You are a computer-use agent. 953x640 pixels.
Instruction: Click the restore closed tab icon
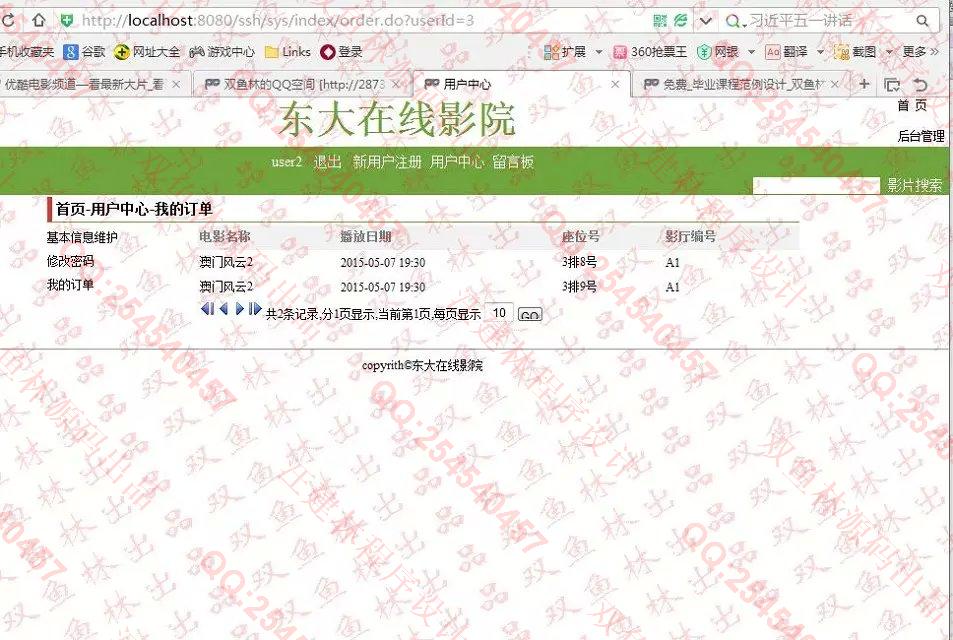[x=921, y=85]
